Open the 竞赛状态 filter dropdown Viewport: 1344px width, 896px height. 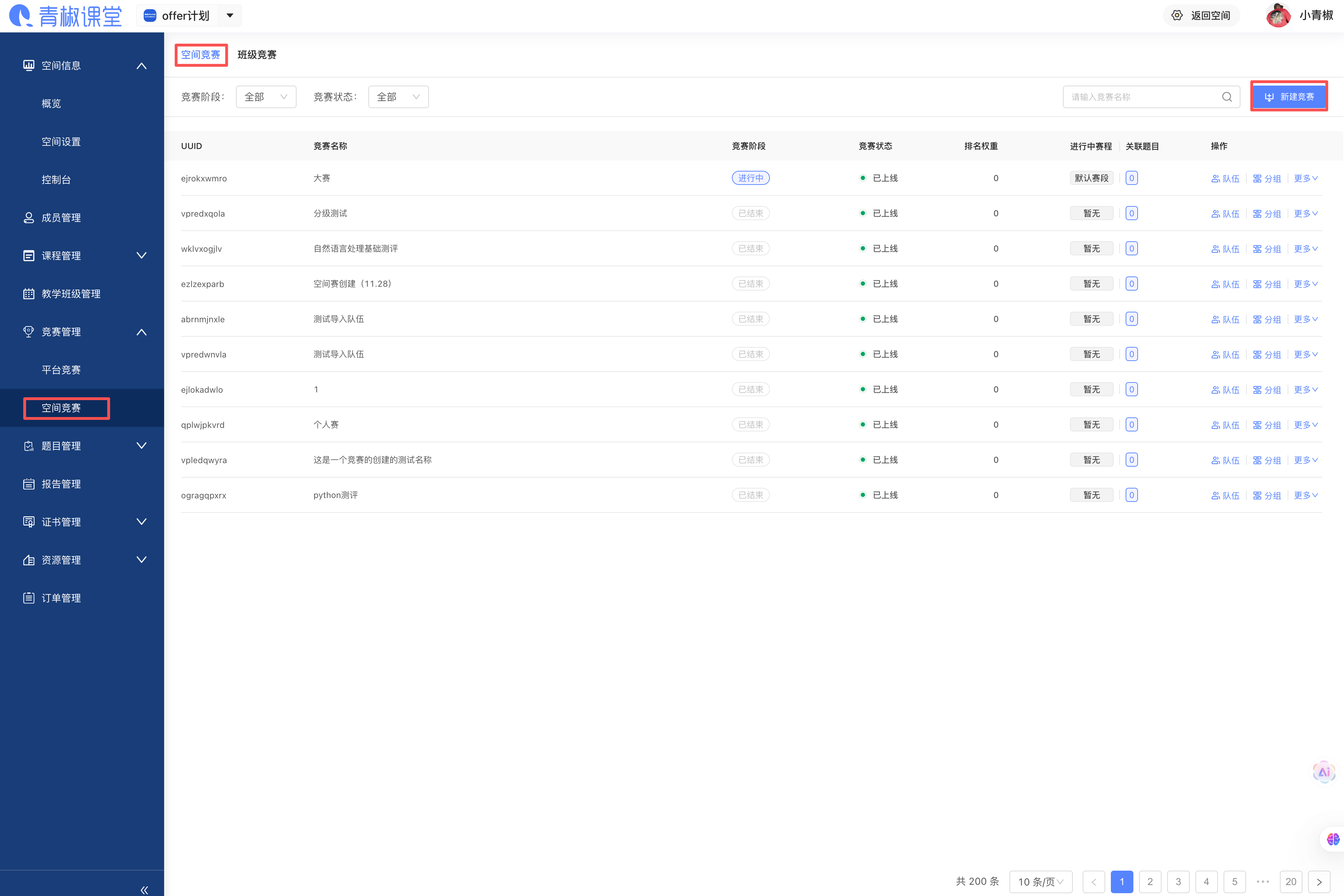[x=398, y=97]
